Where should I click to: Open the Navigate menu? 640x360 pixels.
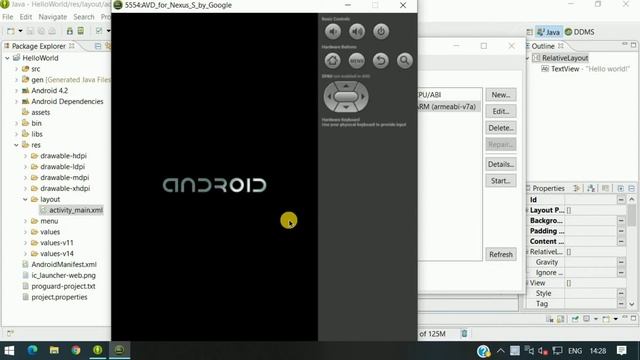(53, 17)
